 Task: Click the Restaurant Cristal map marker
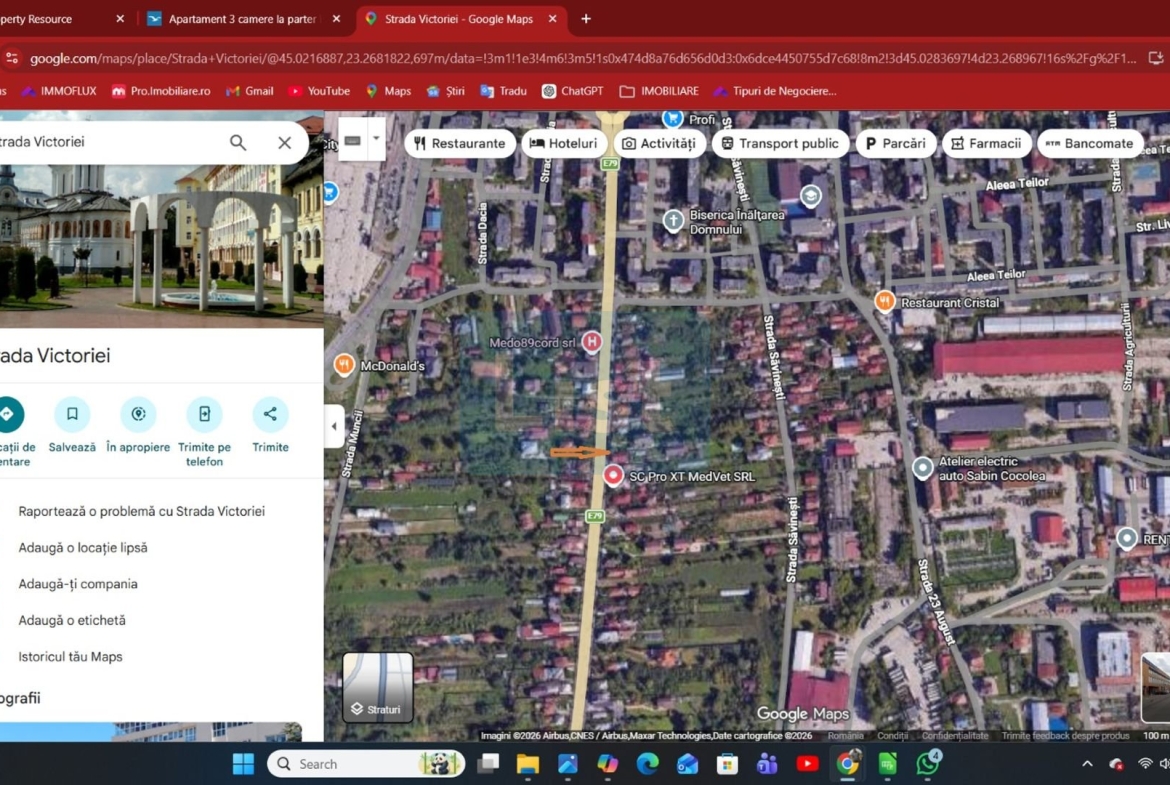pyautogui.click(x=884, y=301)
